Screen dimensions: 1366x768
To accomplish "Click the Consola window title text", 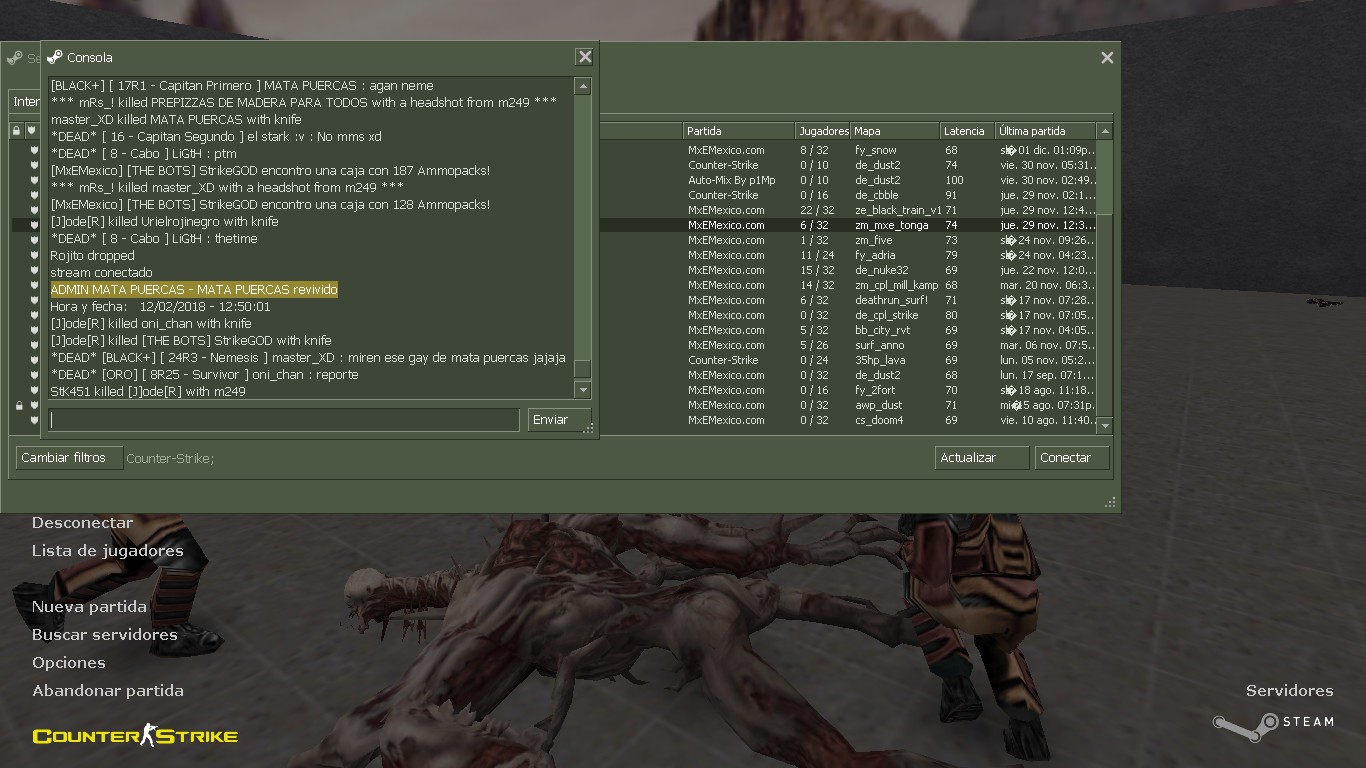I will [90, 57].
